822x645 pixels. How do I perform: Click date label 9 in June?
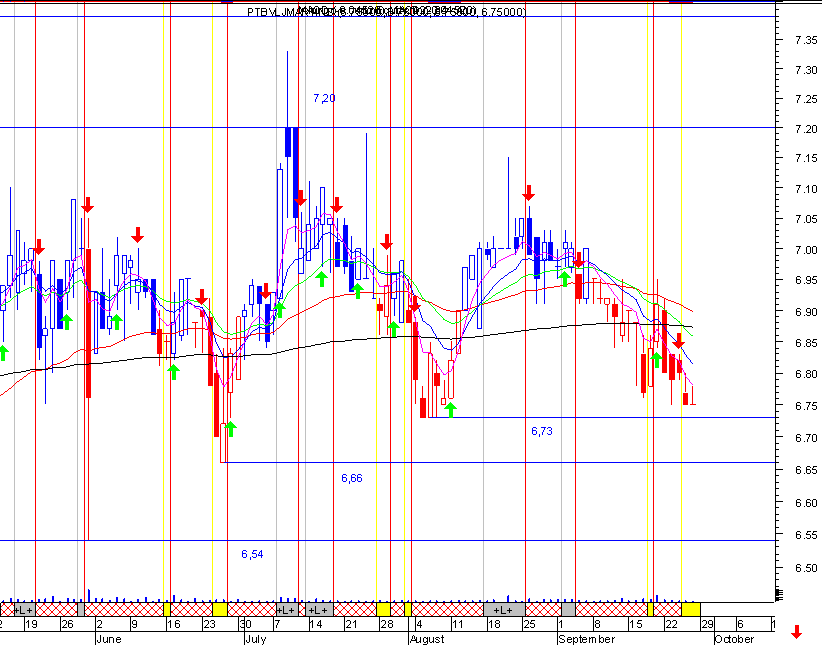[x=134, y=624]
